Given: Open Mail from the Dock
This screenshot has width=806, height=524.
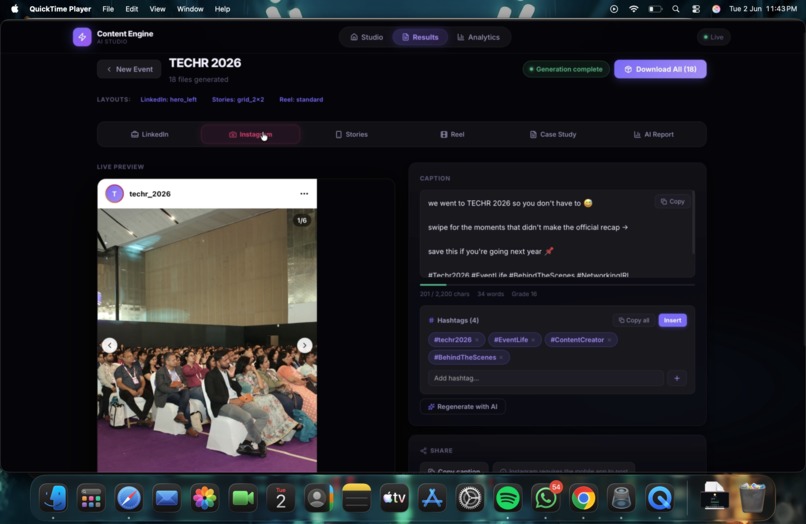Looking at the screenshot, I should 167,498.
